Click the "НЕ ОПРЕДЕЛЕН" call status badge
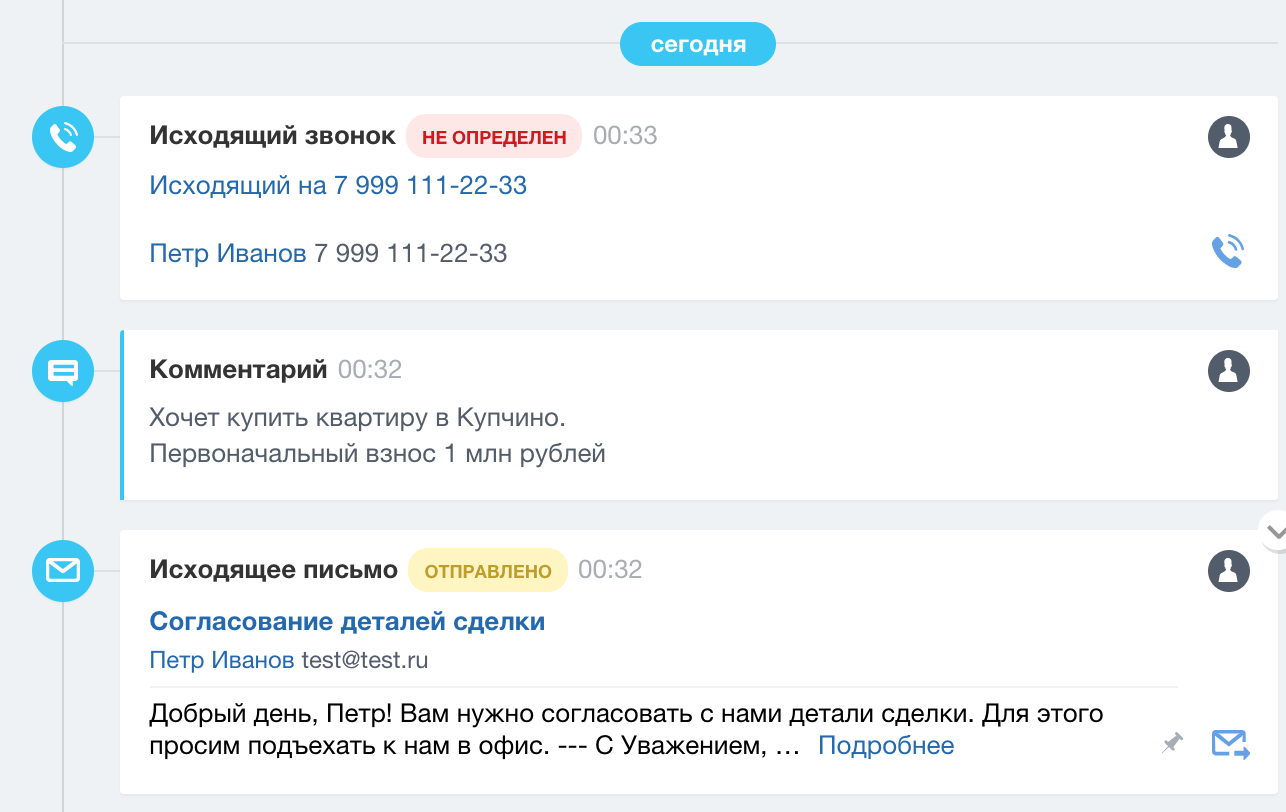Image resolution: width=1286 pixels, height=812 pixels. click(494, 137)
